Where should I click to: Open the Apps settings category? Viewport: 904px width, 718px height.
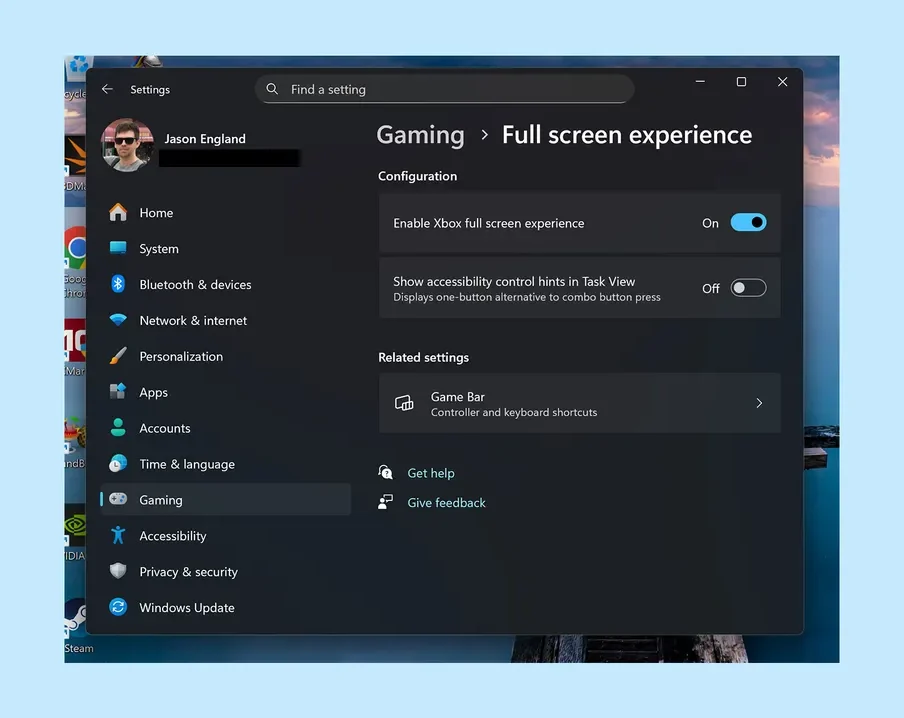coord(154,392)
